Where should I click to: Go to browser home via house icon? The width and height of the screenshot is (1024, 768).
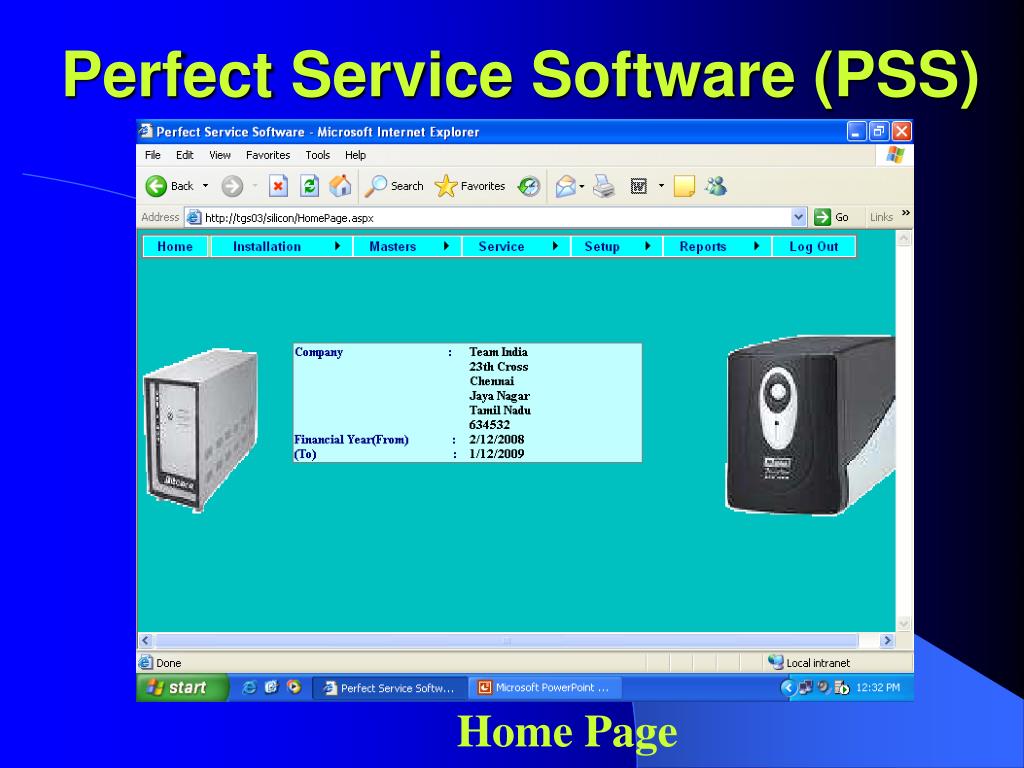340,186
